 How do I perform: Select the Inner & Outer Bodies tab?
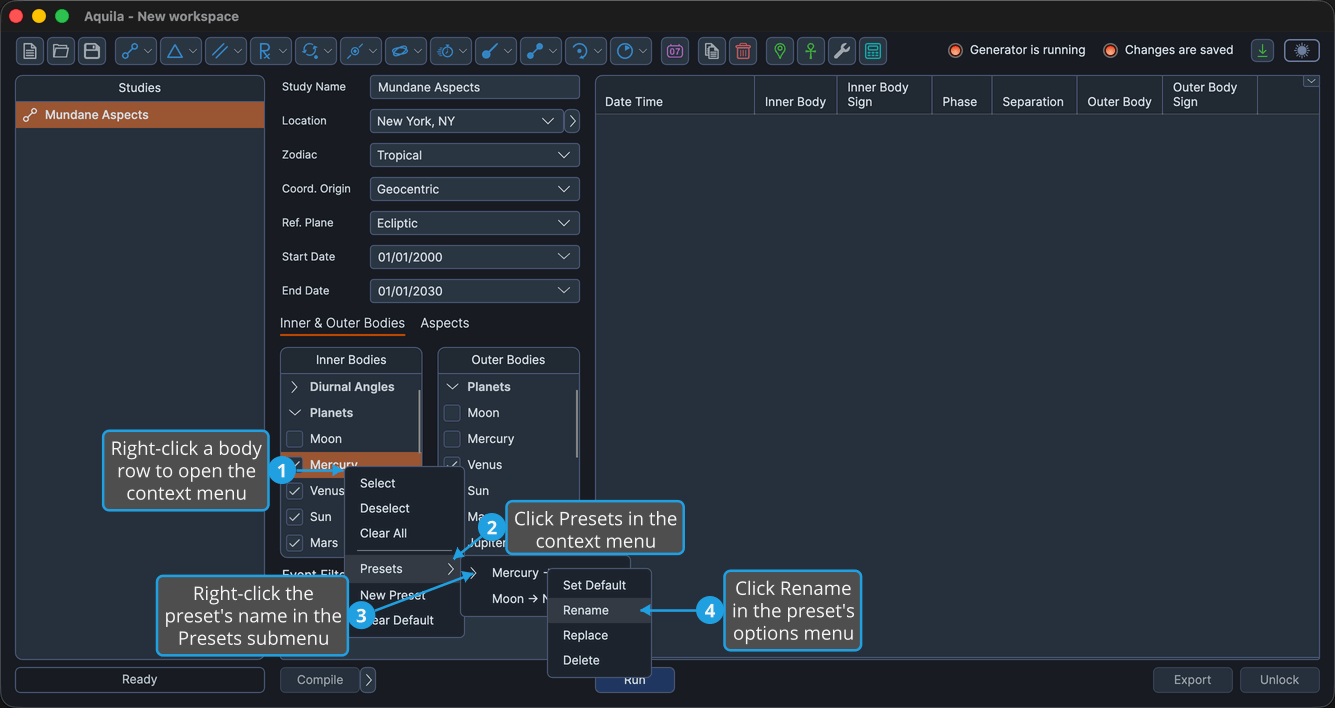[x=342, y=323]
